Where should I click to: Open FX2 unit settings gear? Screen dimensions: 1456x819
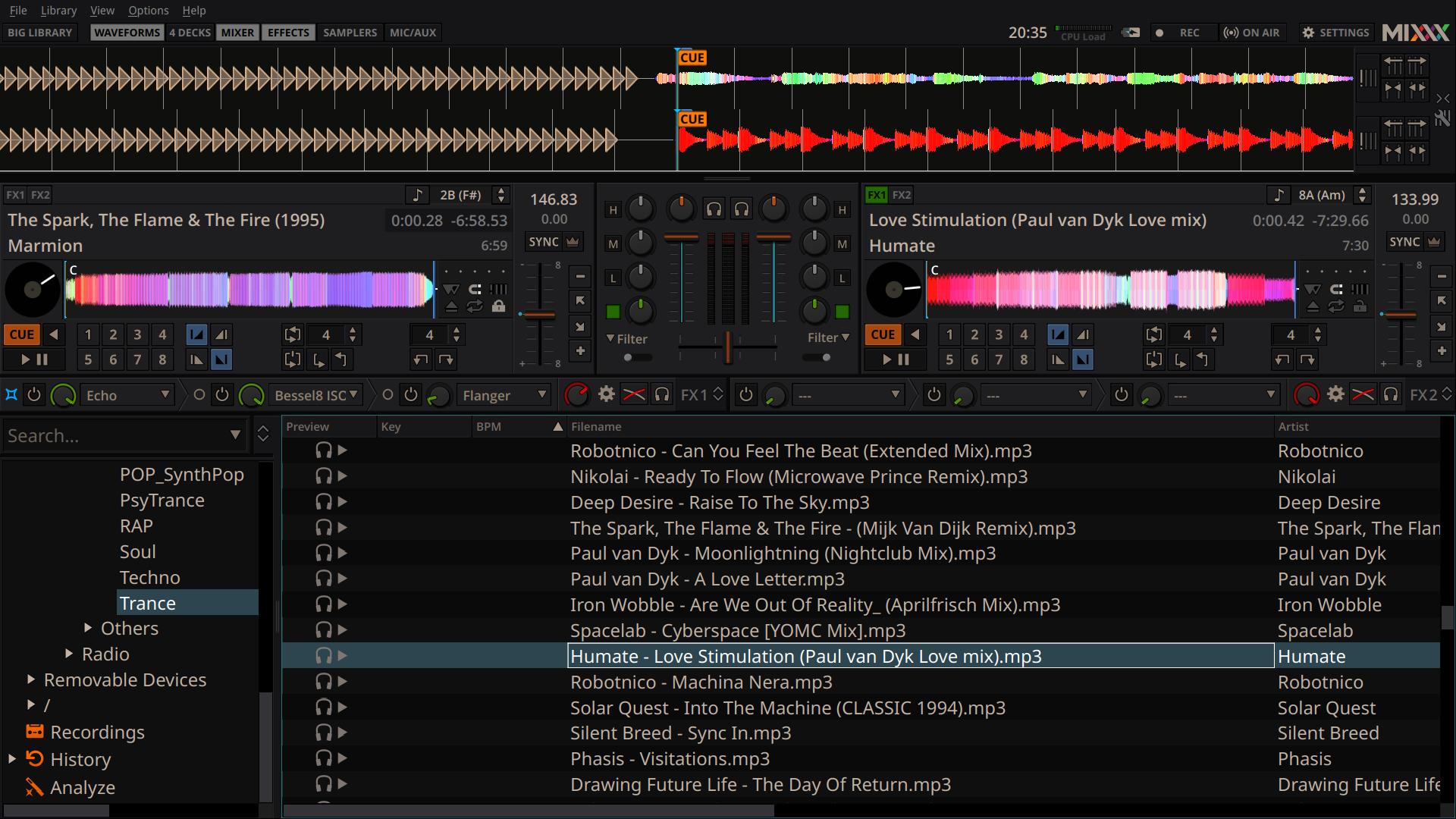click(x=1335, y=394)
